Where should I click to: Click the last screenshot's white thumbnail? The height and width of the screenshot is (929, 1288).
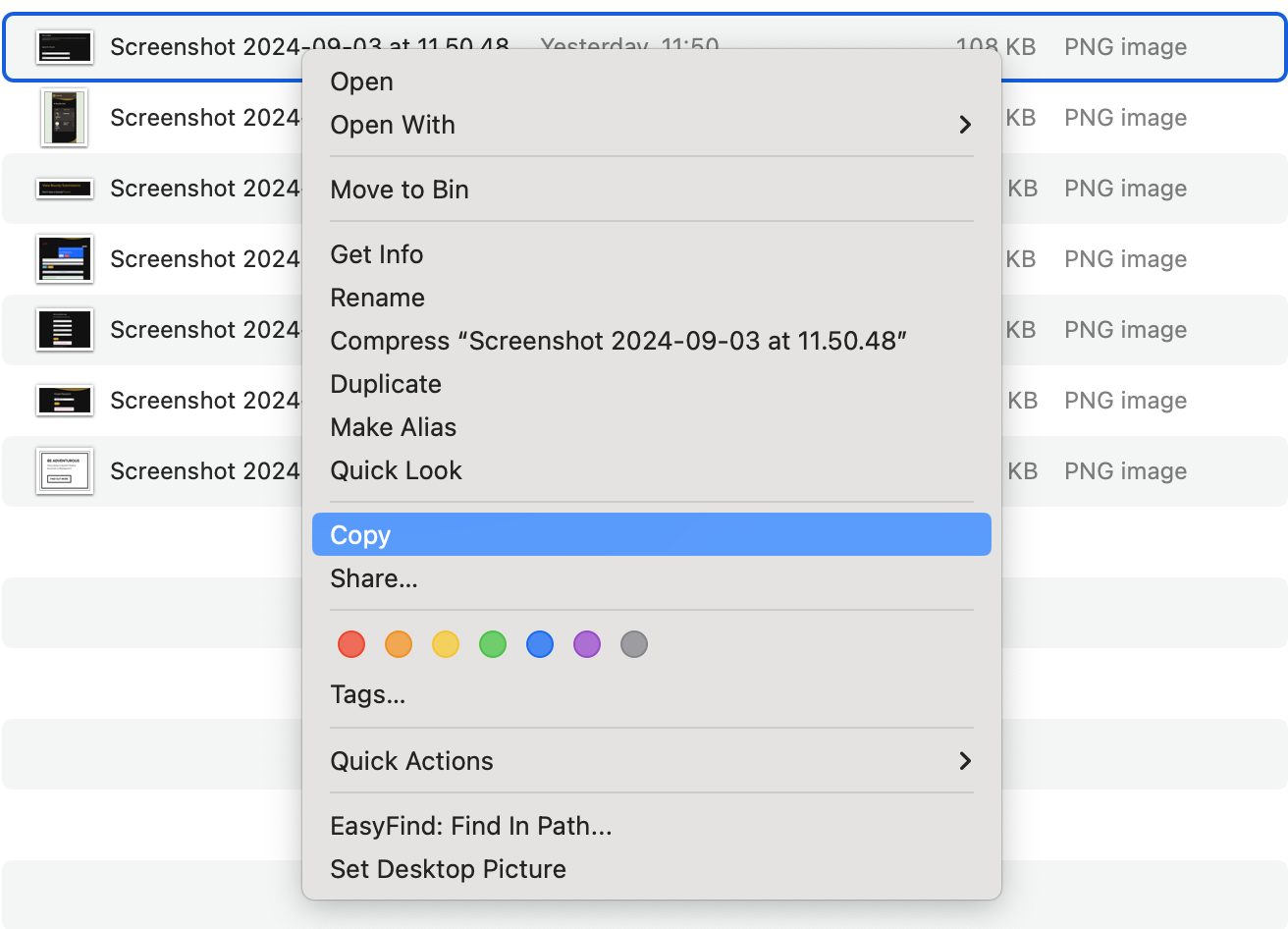(x=65, y=471)
